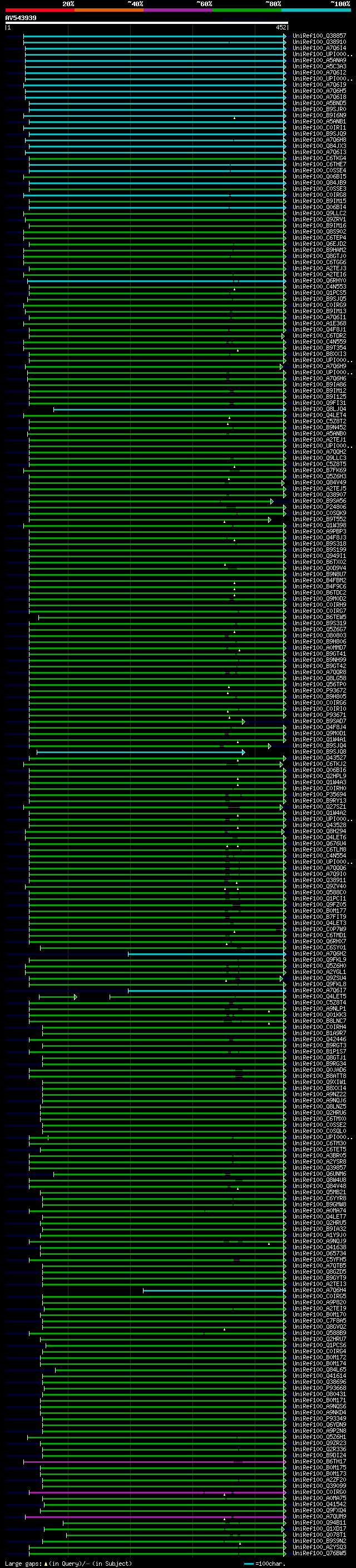Click the cyan ~100% identity legend bar
Screen dimensions: 356x1568
point(317,10)
